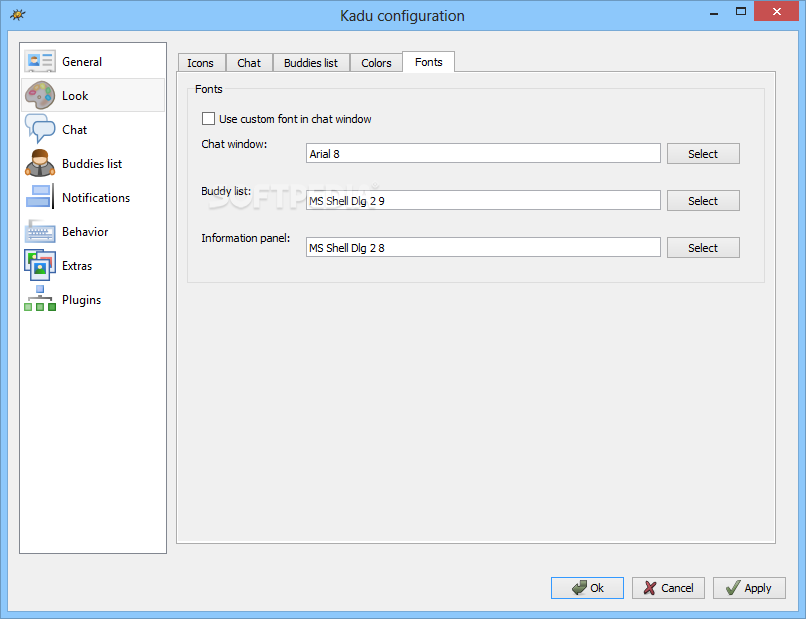
Task: Click the Extras pictures icon
Action: (40, 265)
